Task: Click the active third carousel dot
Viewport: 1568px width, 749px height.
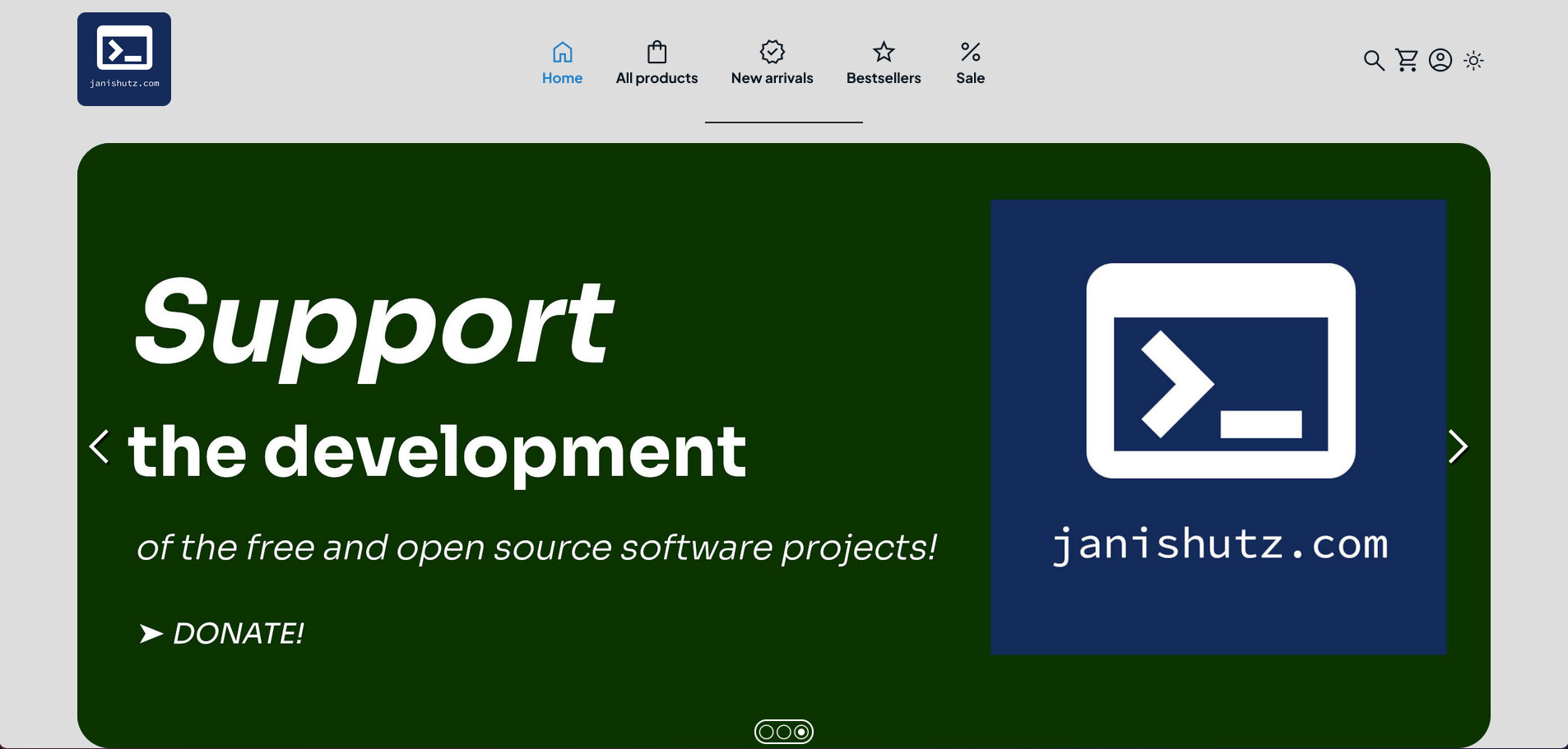Action: click(801, 732)
